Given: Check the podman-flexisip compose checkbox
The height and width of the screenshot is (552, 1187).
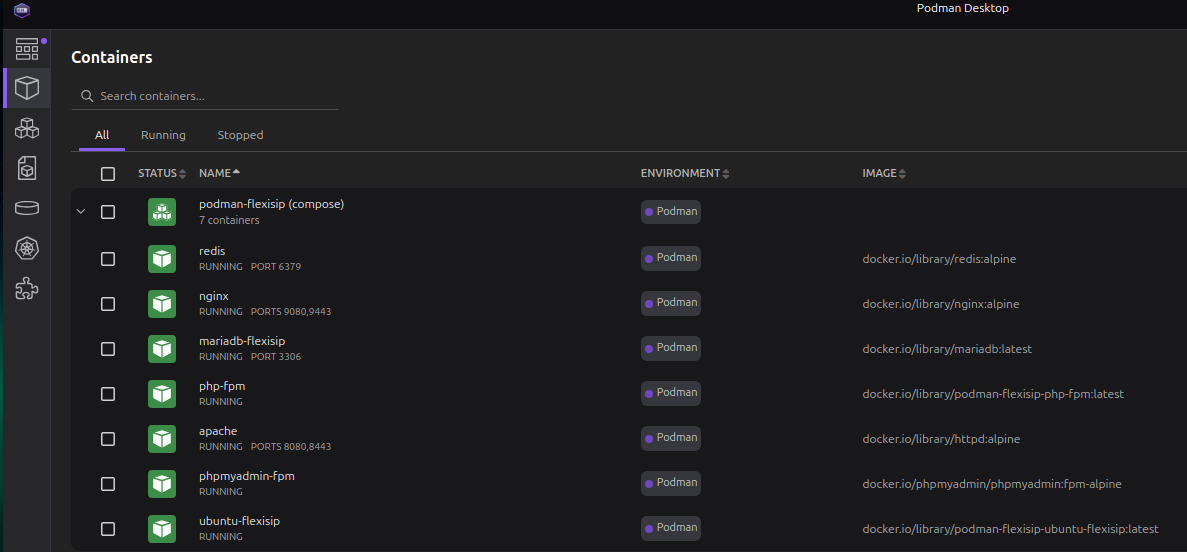Looking at the screenshot, I should 107,212.
